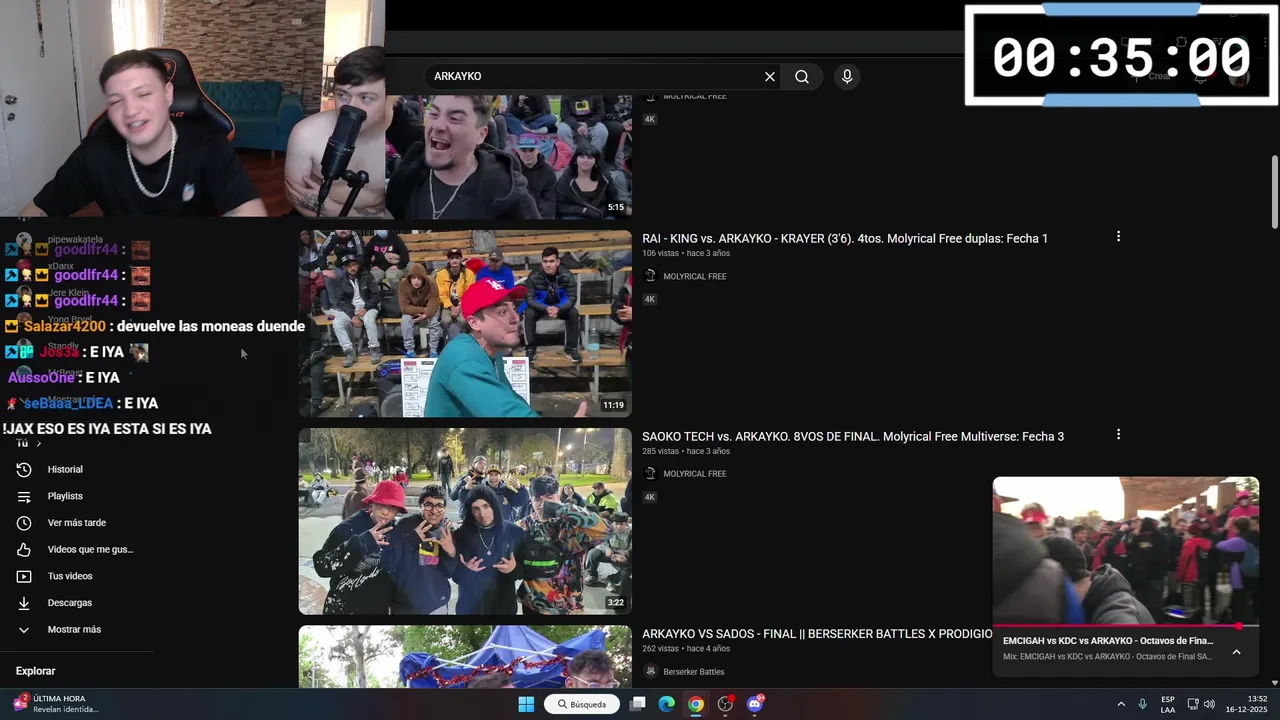1280x720 pixels.
Task: Open Historial in the YouTube sidebar
Action: pos(65,469)
